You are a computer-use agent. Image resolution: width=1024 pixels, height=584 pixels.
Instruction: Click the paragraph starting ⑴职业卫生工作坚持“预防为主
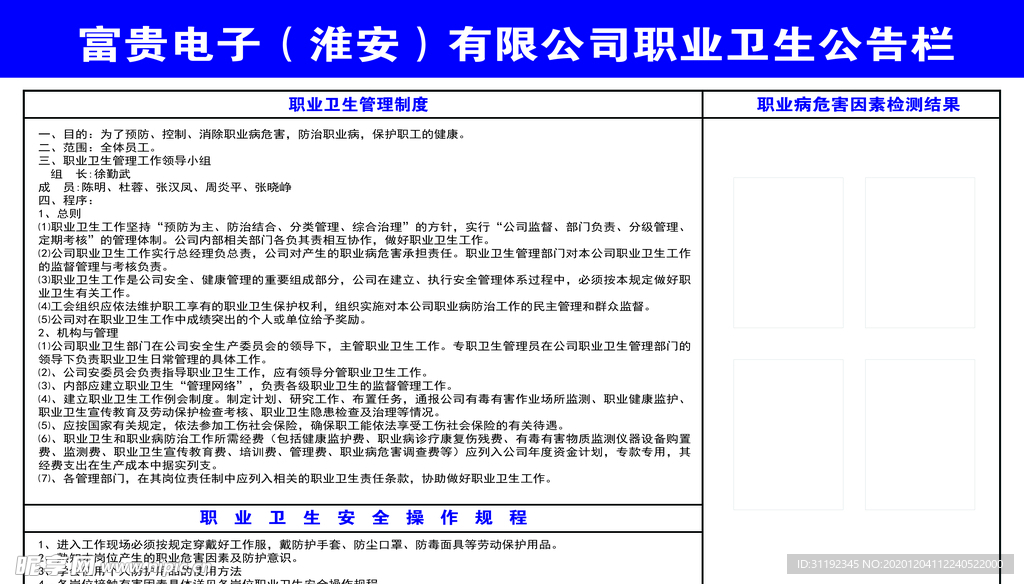(364, 227)
